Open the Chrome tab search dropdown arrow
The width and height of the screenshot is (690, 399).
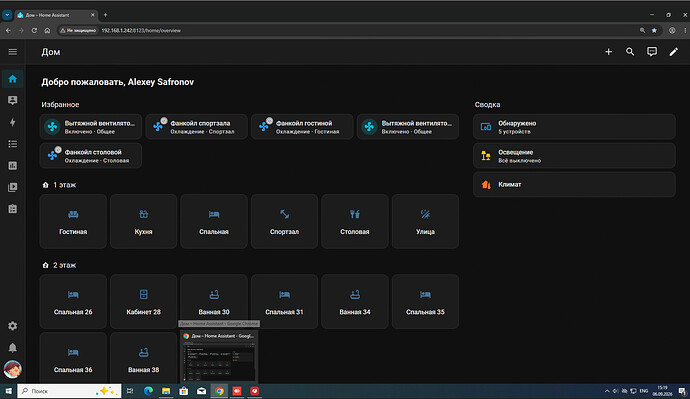click(x=7, y=15)
